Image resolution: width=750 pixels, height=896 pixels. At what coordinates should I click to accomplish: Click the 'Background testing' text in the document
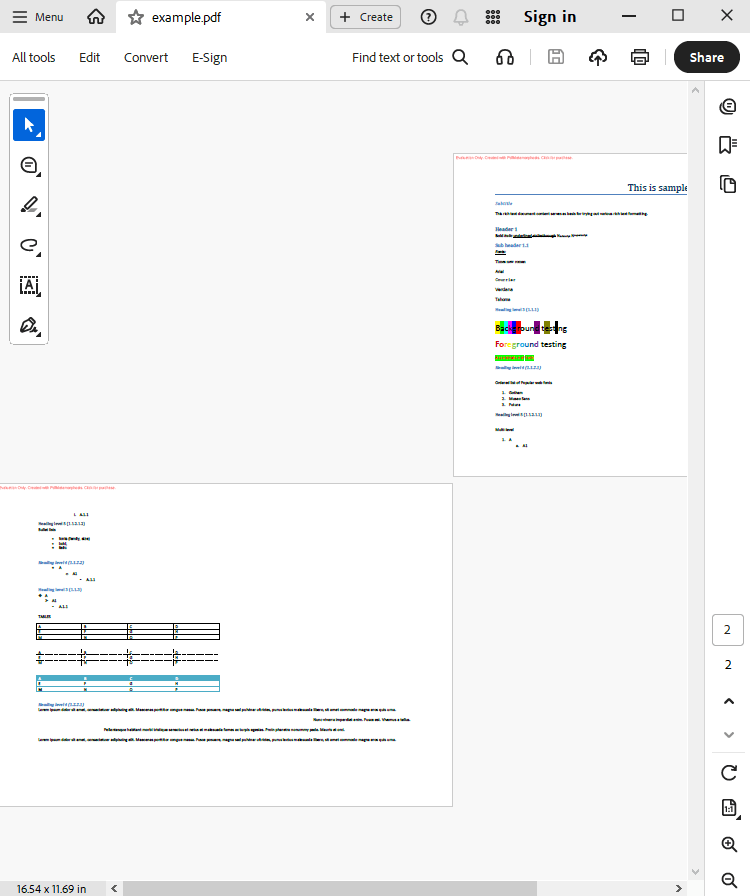(x=531, y=328)
